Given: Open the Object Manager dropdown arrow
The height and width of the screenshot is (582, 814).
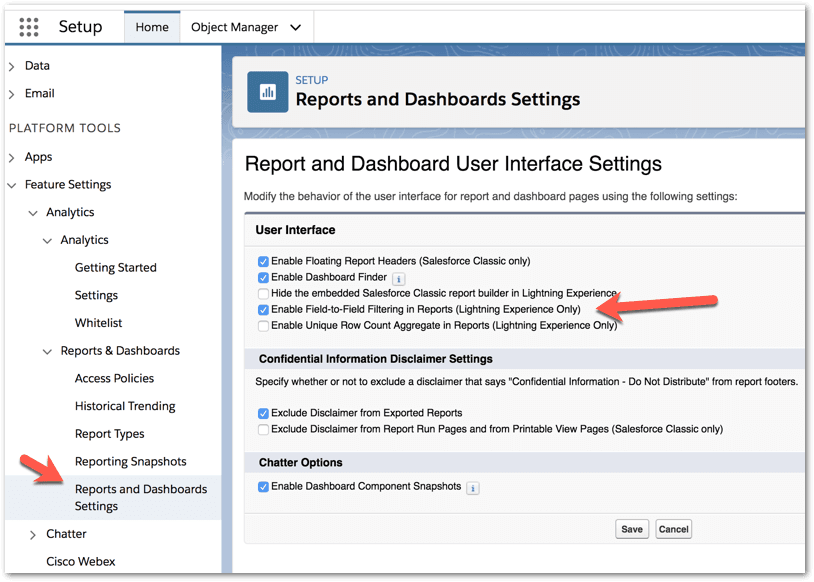Looking at the screenshot, I should click(295, 28).
